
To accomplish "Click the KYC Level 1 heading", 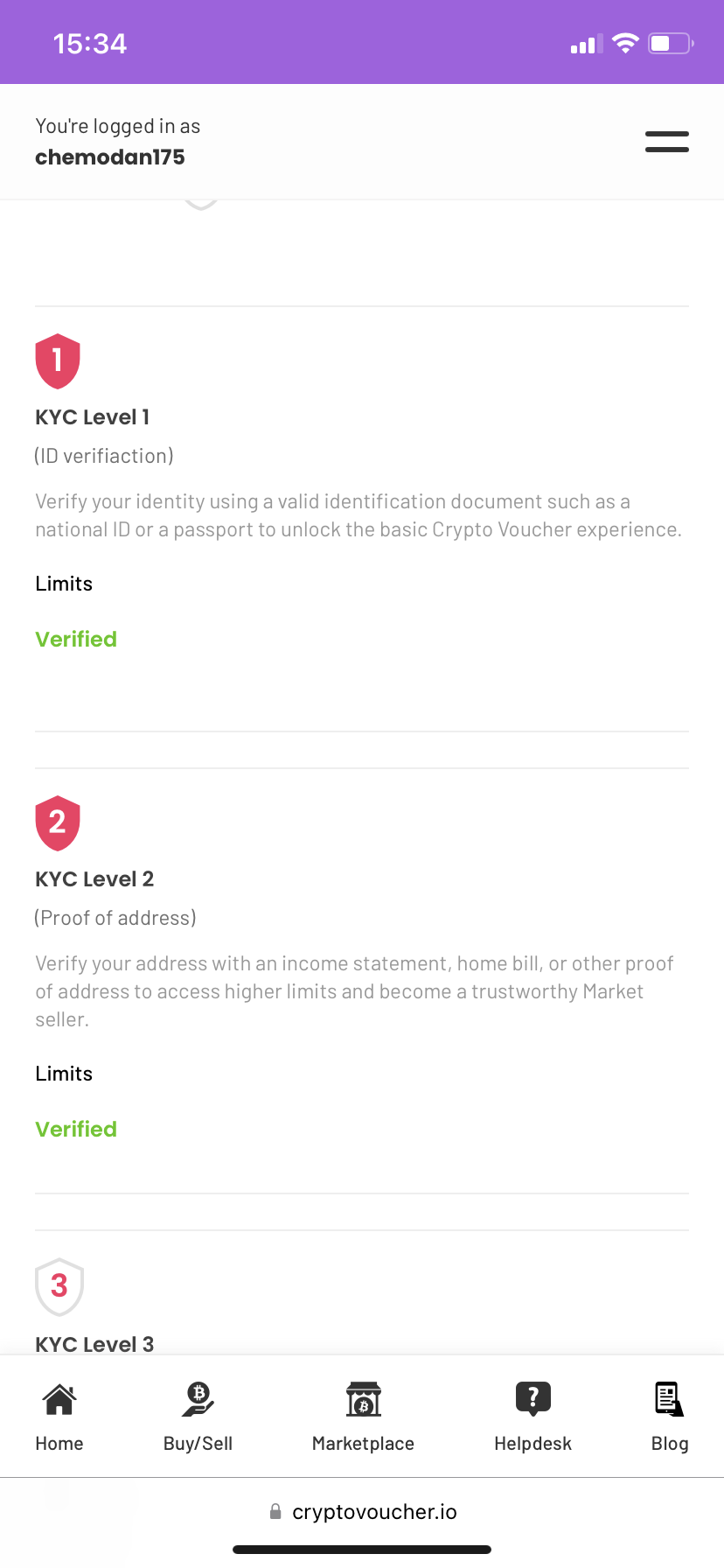I will (92, 417).
